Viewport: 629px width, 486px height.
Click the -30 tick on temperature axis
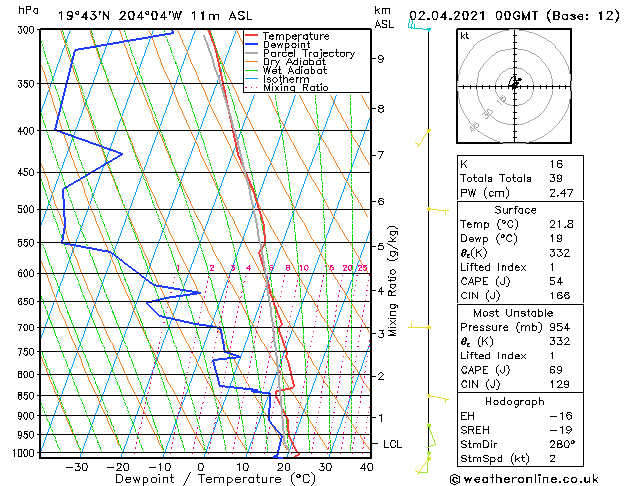tap(76, 467)
